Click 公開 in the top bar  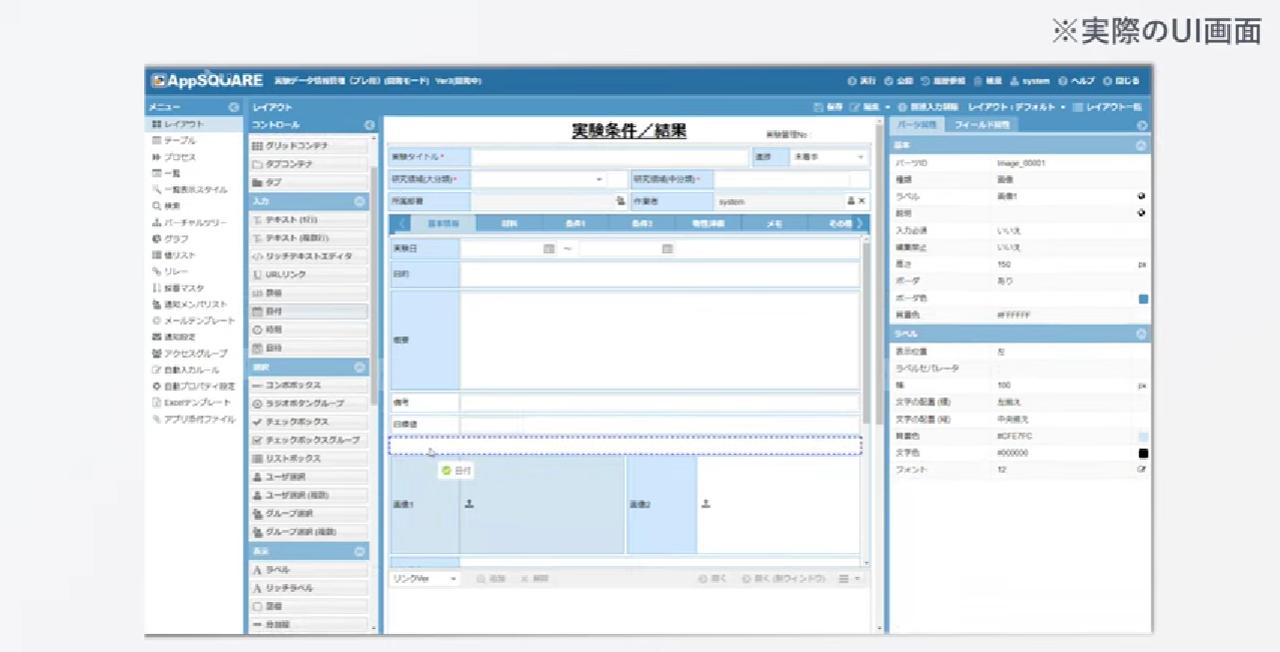898,81
